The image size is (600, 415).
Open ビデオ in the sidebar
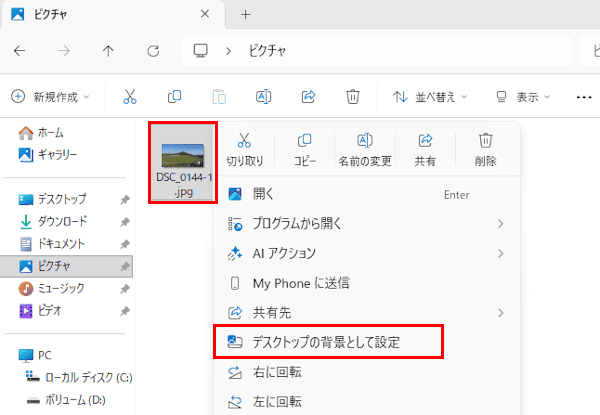point(67,310)
